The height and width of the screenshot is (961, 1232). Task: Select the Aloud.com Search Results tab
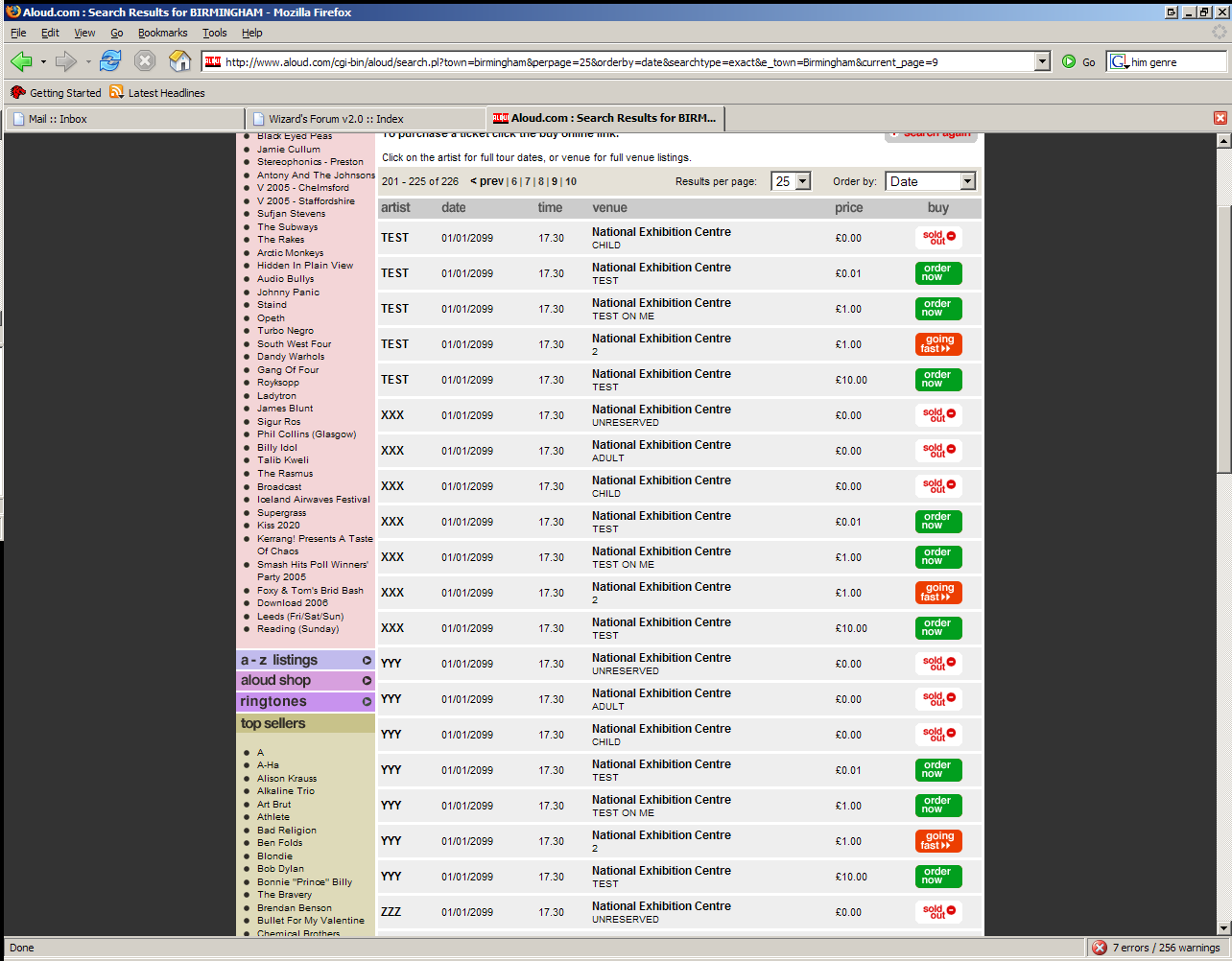coord(606,118)
